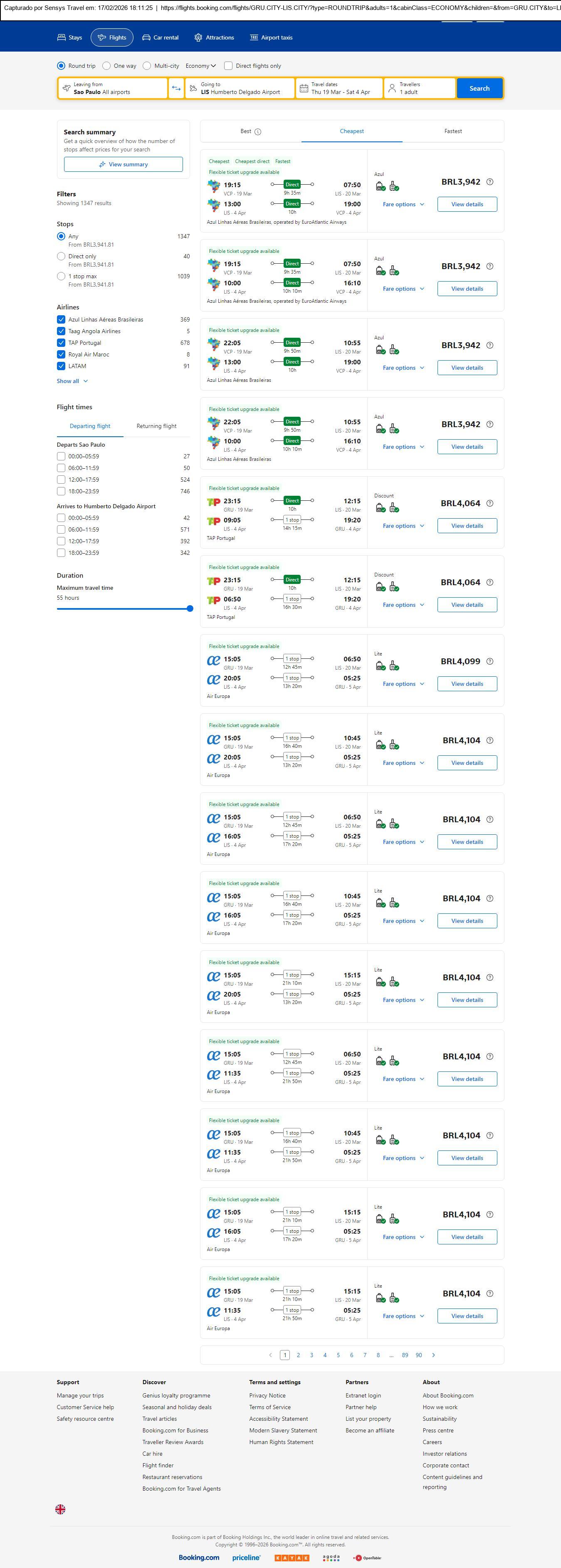Screen dimensions: 561x1568
Task: Click the UK flag language icon in footer
Action: [60, 1509]
